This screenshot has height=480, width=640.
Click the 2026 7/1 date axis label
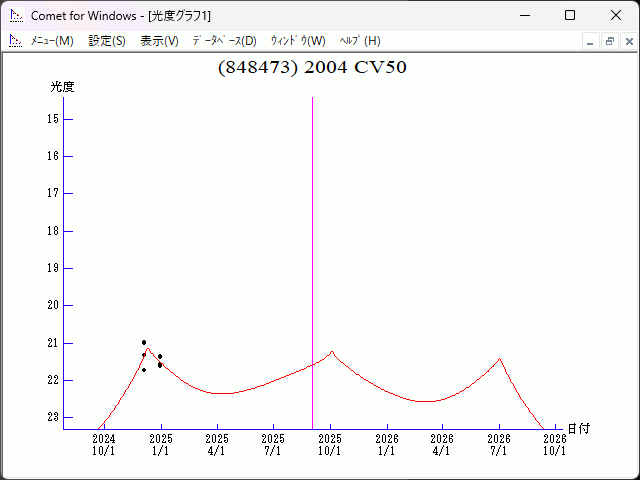pyautogui.click(x=499, y=444)
